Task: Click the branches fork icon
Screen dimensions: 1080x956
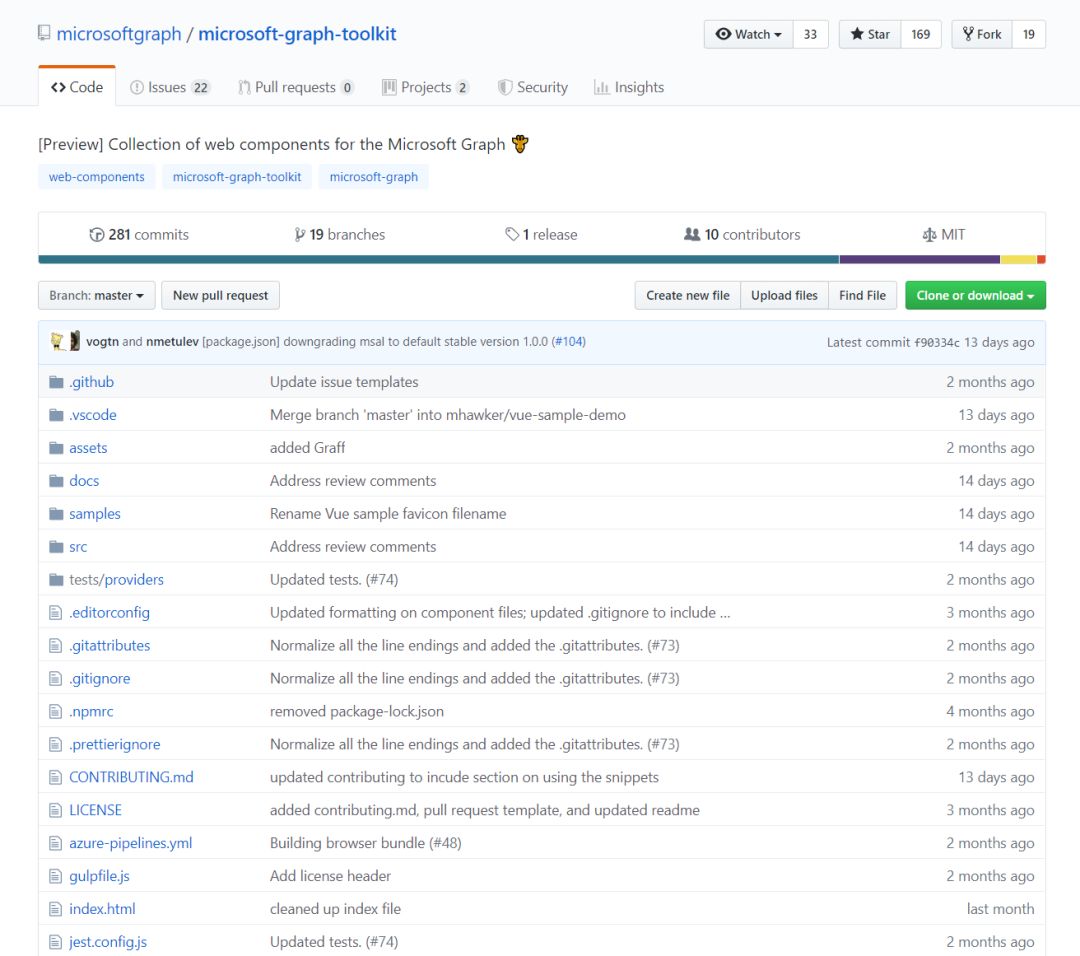Action: pos(300,235)
